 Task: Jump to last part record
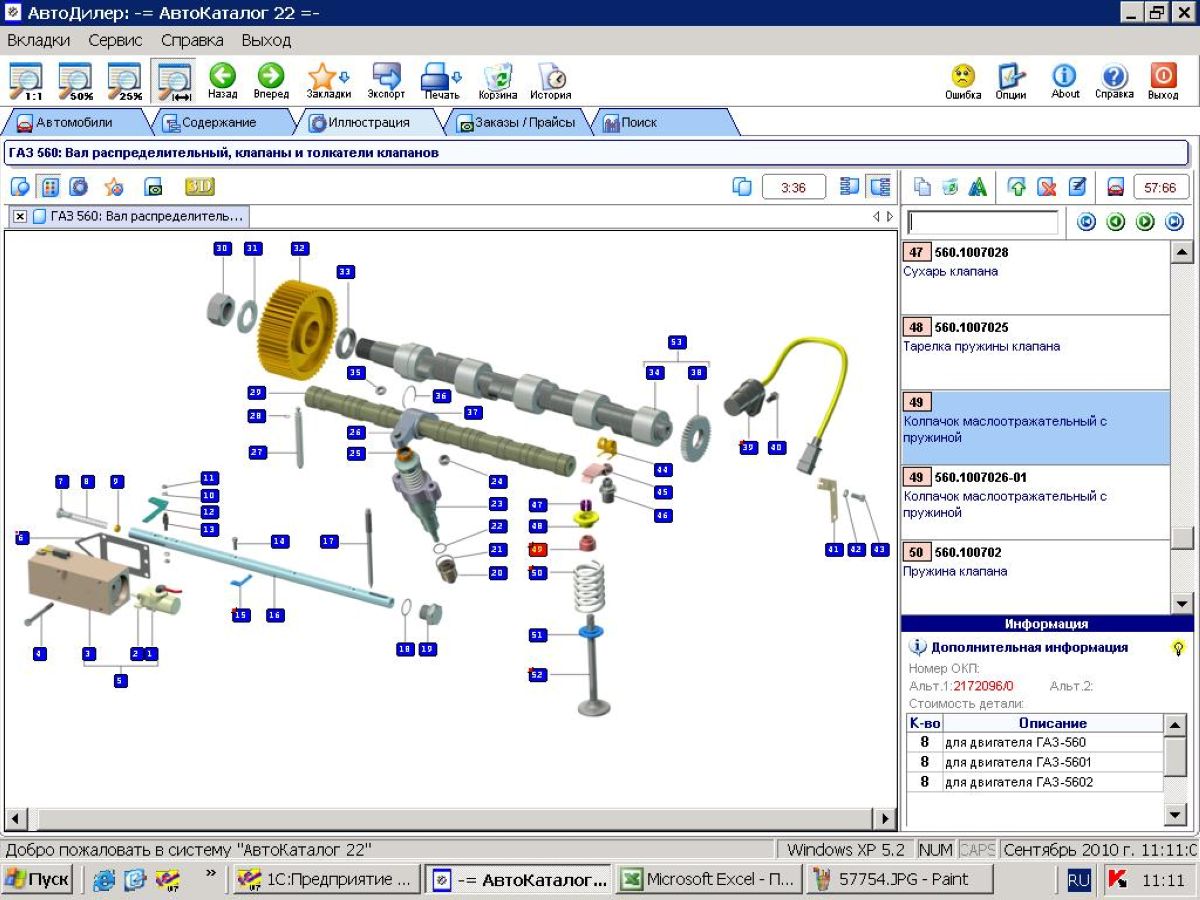pyautogui.click(x=1174, y=222)
